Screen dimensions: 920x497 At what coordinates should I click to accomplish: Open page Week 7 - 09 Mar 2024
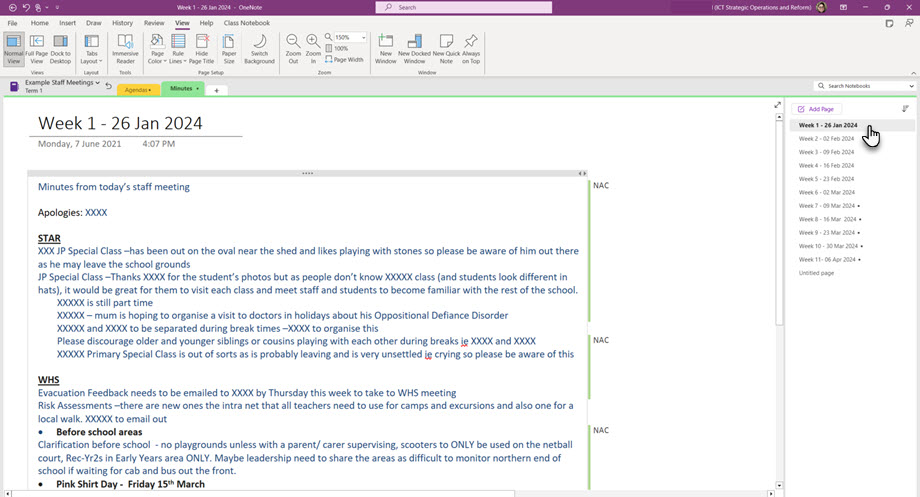tap(827, 206)
